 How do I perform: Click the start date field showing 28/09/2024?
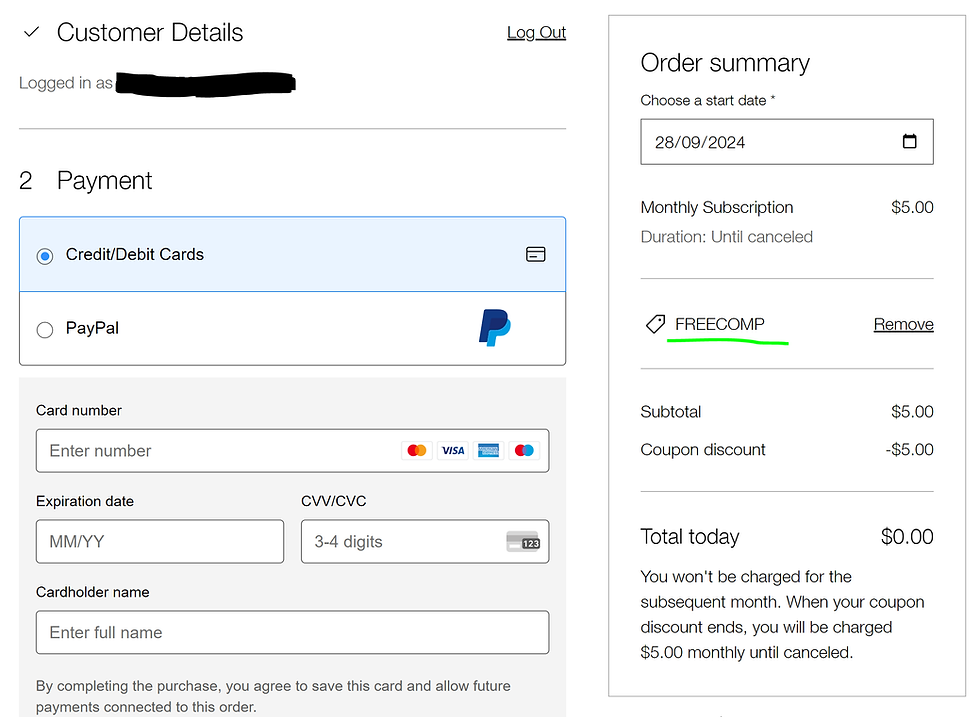coord(760,142)
